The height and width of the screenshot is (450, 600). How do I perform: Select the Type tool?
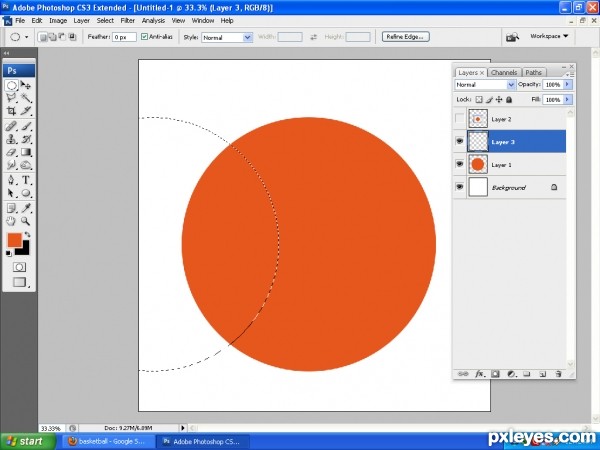pos(26,180)
